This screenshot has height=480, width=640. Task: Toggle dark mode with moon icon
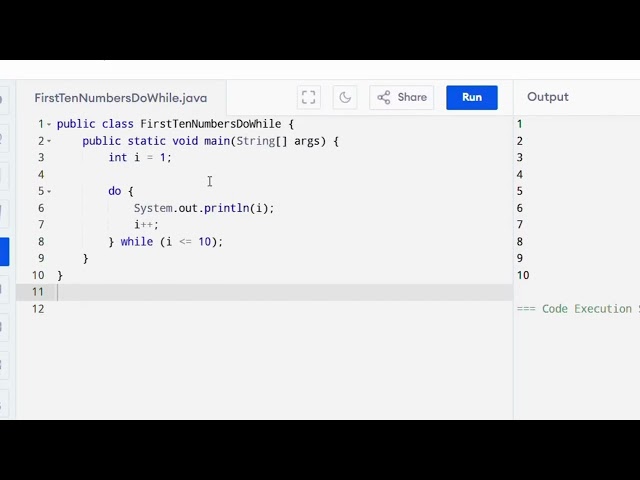point(345,98)
